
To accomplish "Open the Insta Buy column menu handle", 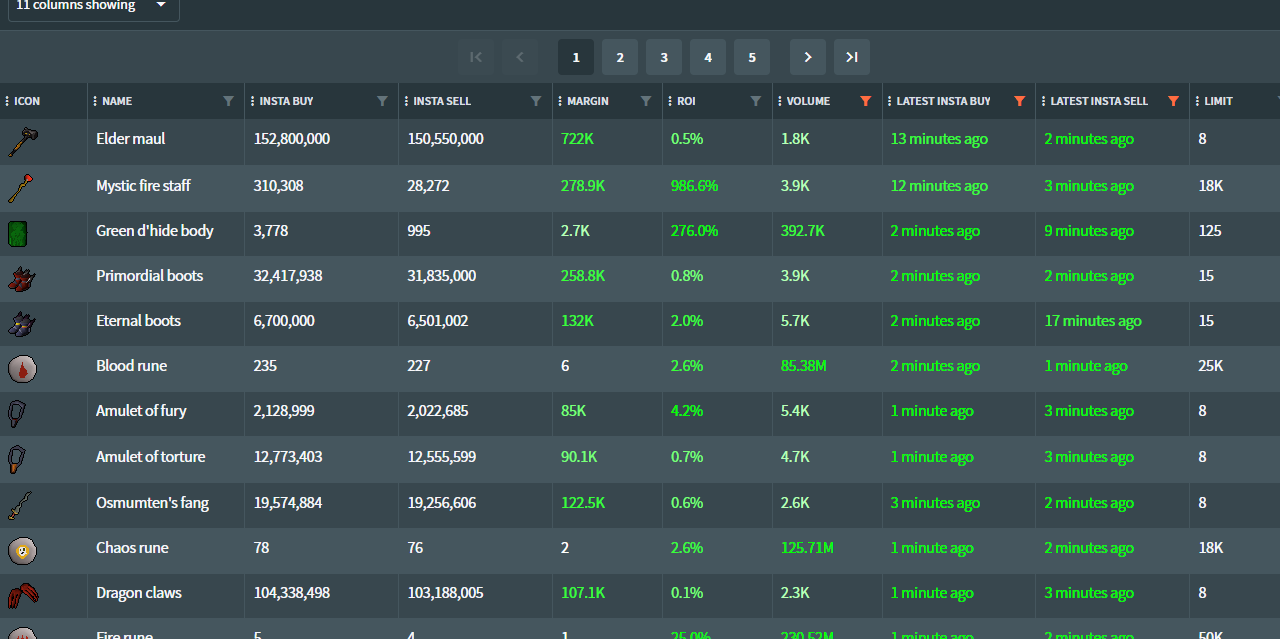I will [x=252, y=101].
